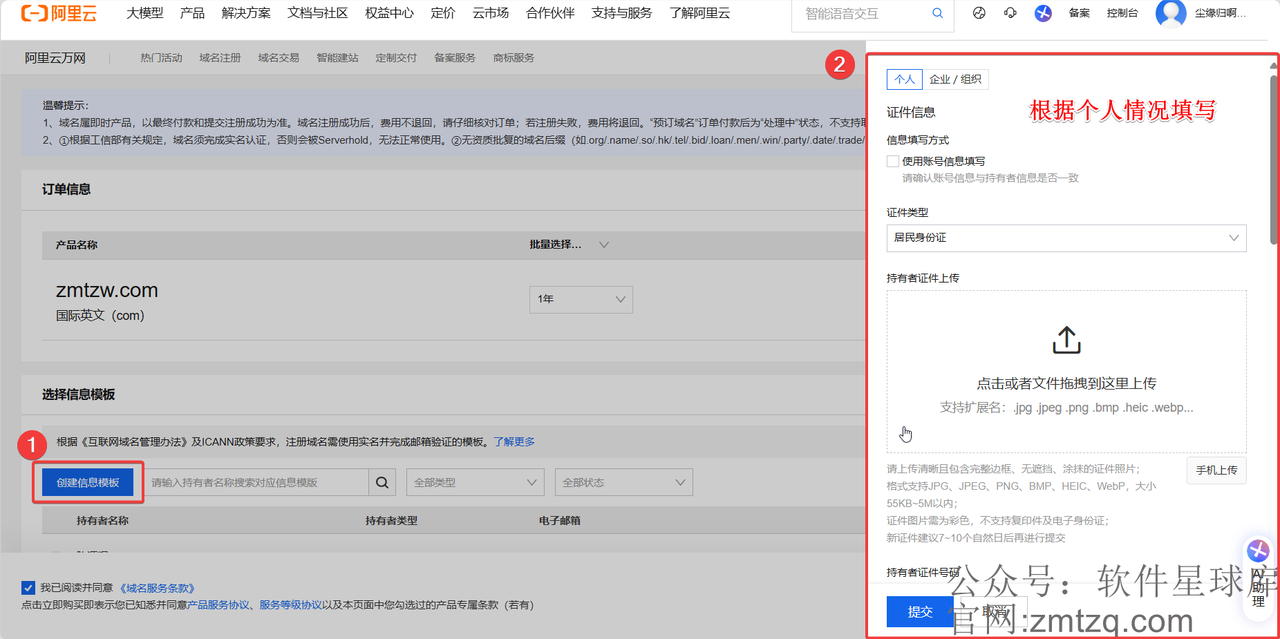Open the headset customer service icon
Viewport: 1280px width, 639px height.
1010,13
